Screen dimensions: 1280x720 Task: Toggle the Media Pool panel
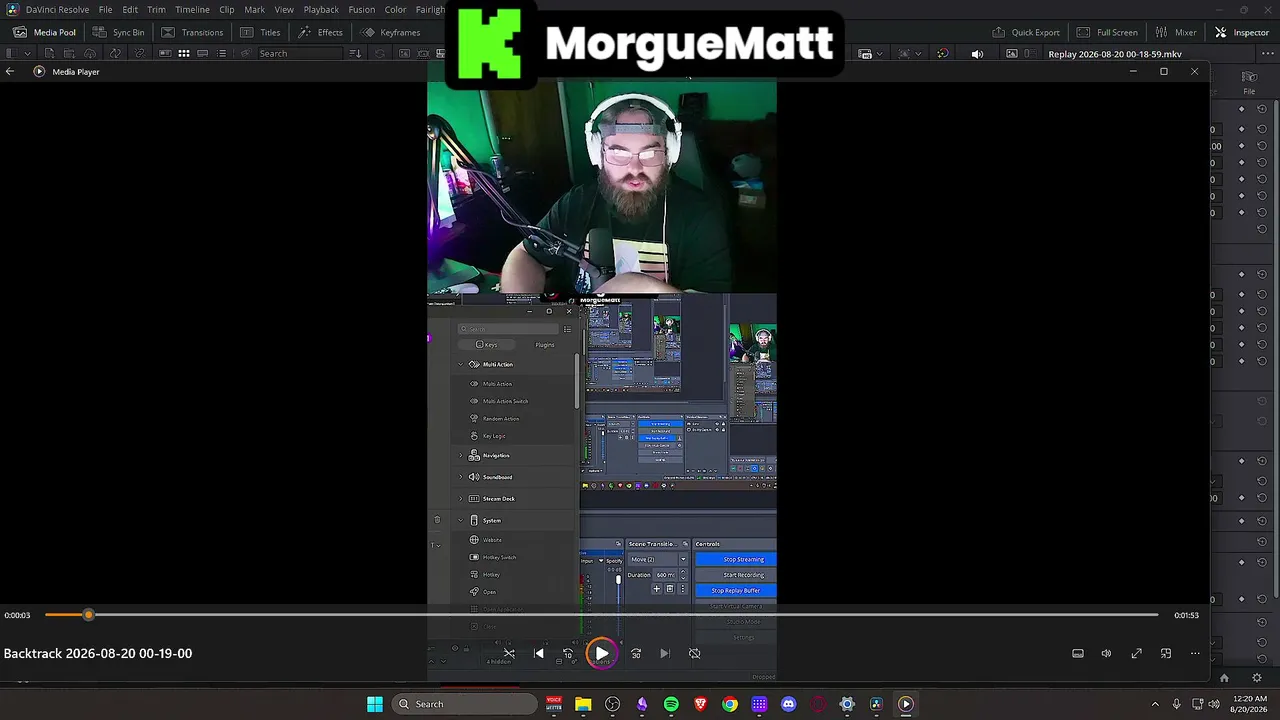[x=44, y=32]
